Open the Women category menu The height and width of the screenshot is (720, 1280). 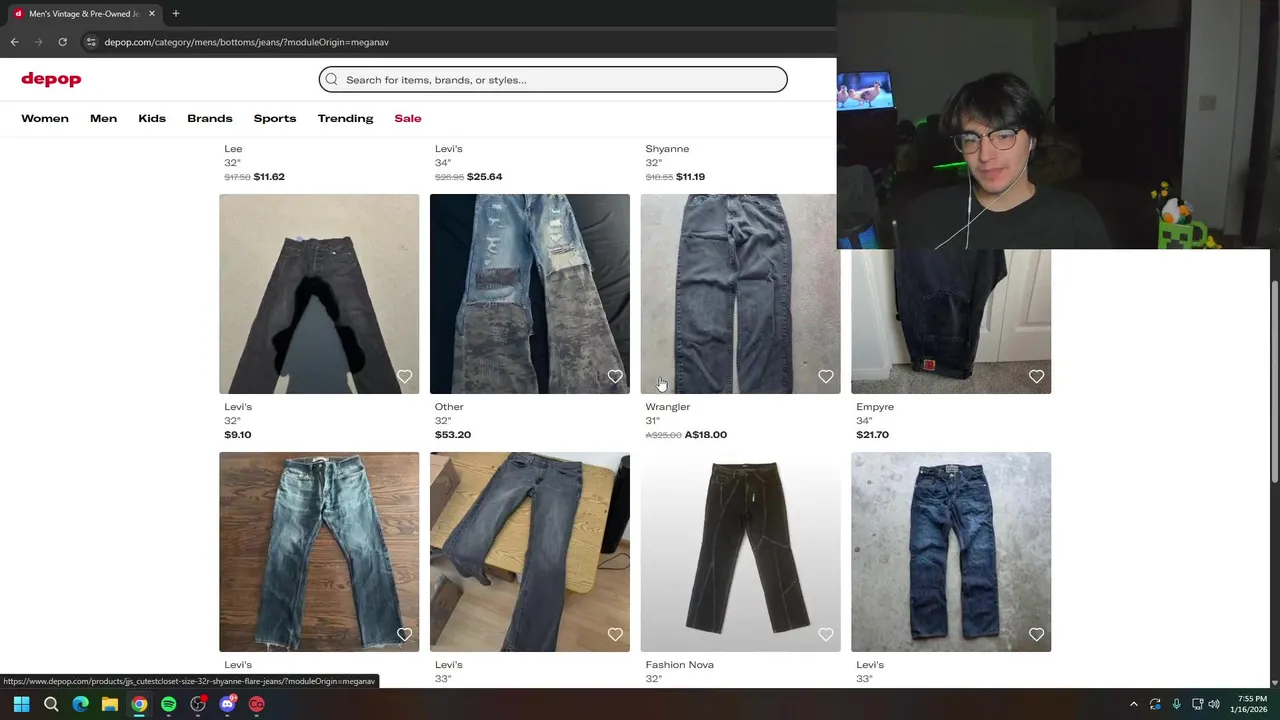pyautogui.click(x=45, y=118)
